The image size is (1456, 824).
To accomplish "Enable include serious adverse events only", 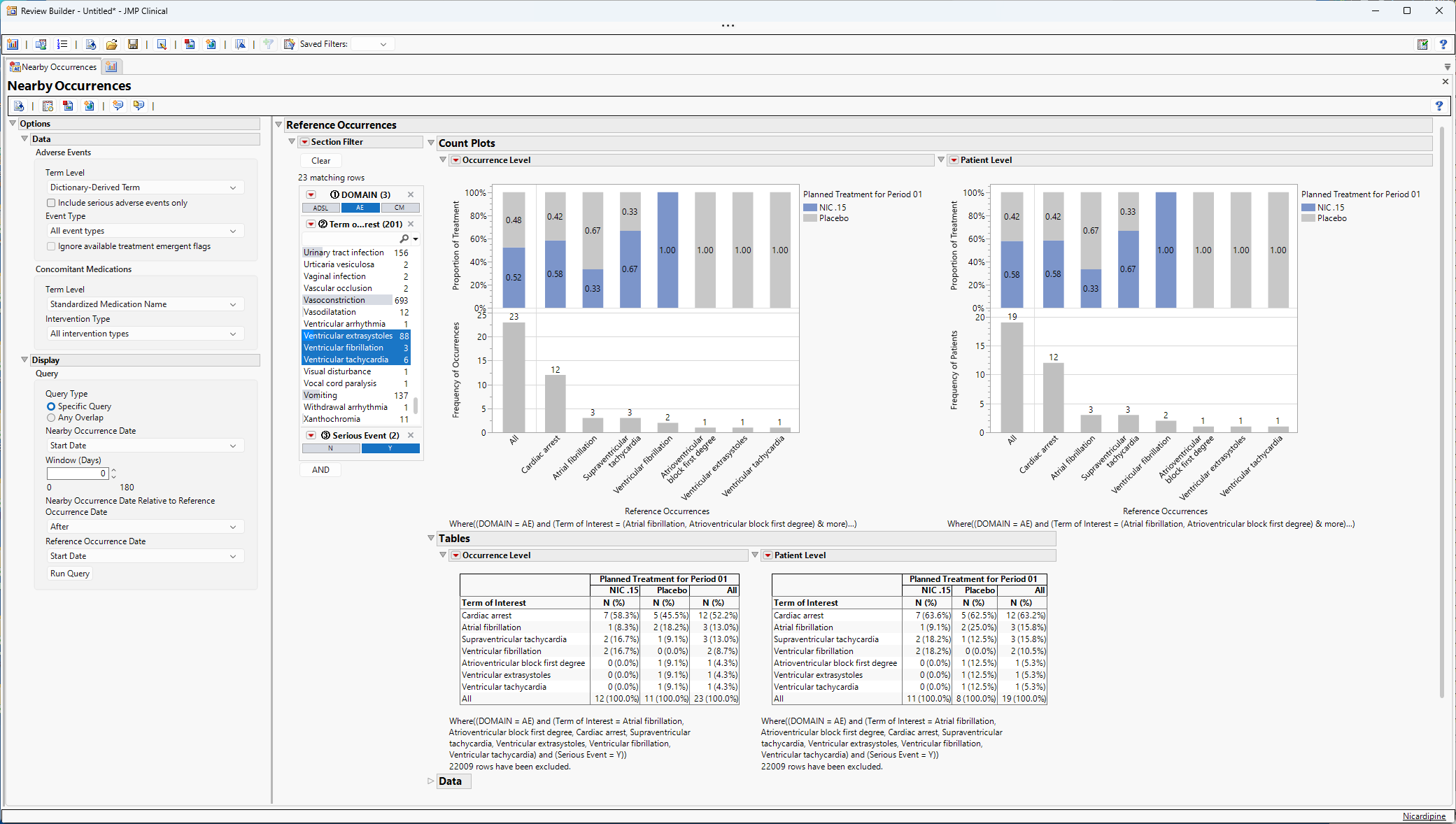I will (x=51, y=203).
